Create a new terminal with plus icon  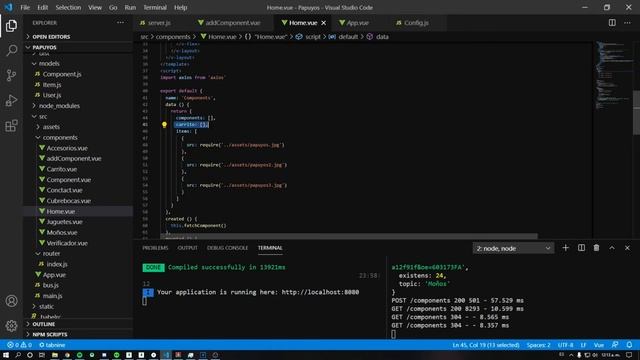click(565, 248)
